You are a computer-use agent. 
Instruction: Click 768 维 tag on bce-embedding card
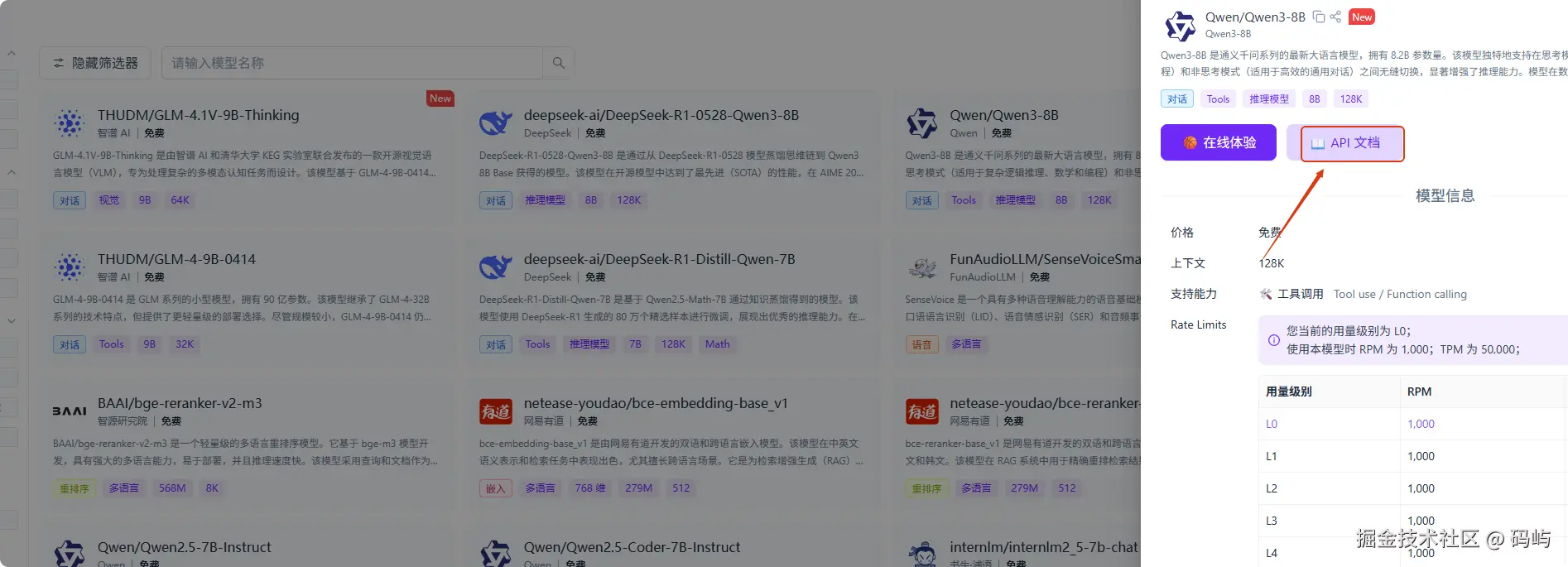pos(590,488)
